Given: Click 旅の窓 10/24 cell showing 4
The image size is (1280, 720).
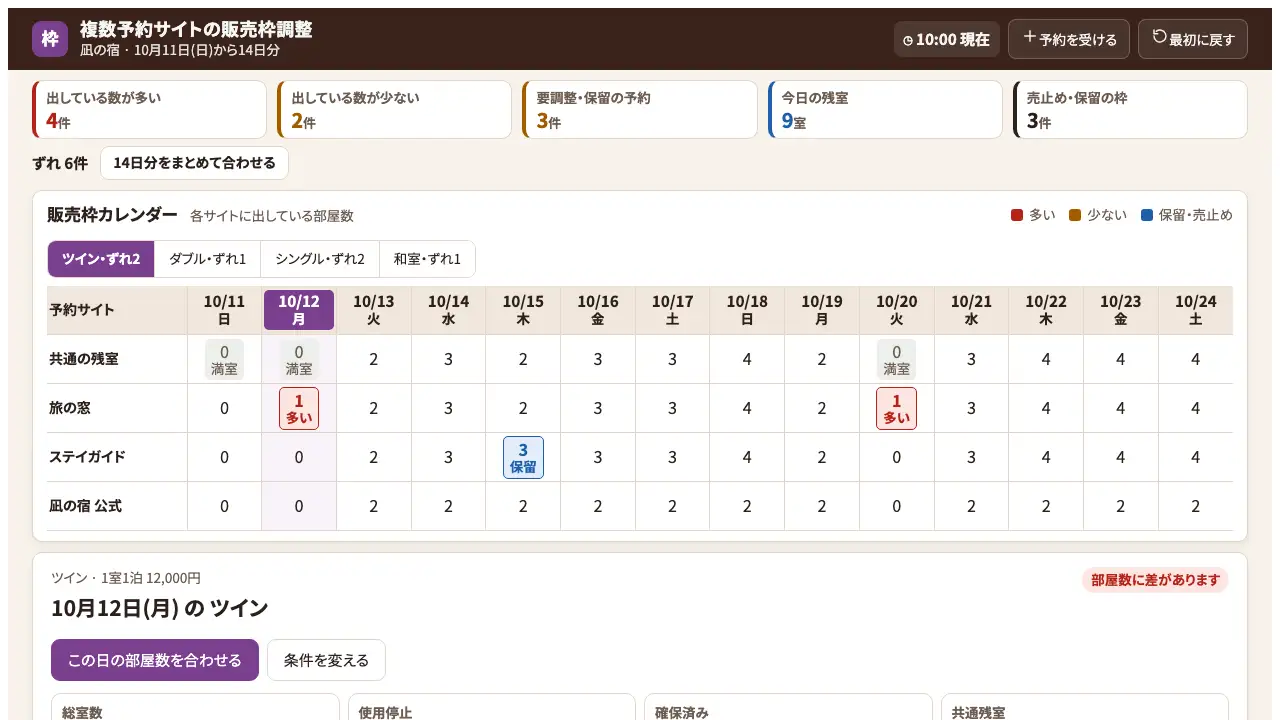Looking at the screenshot, I should point(1196,408).
